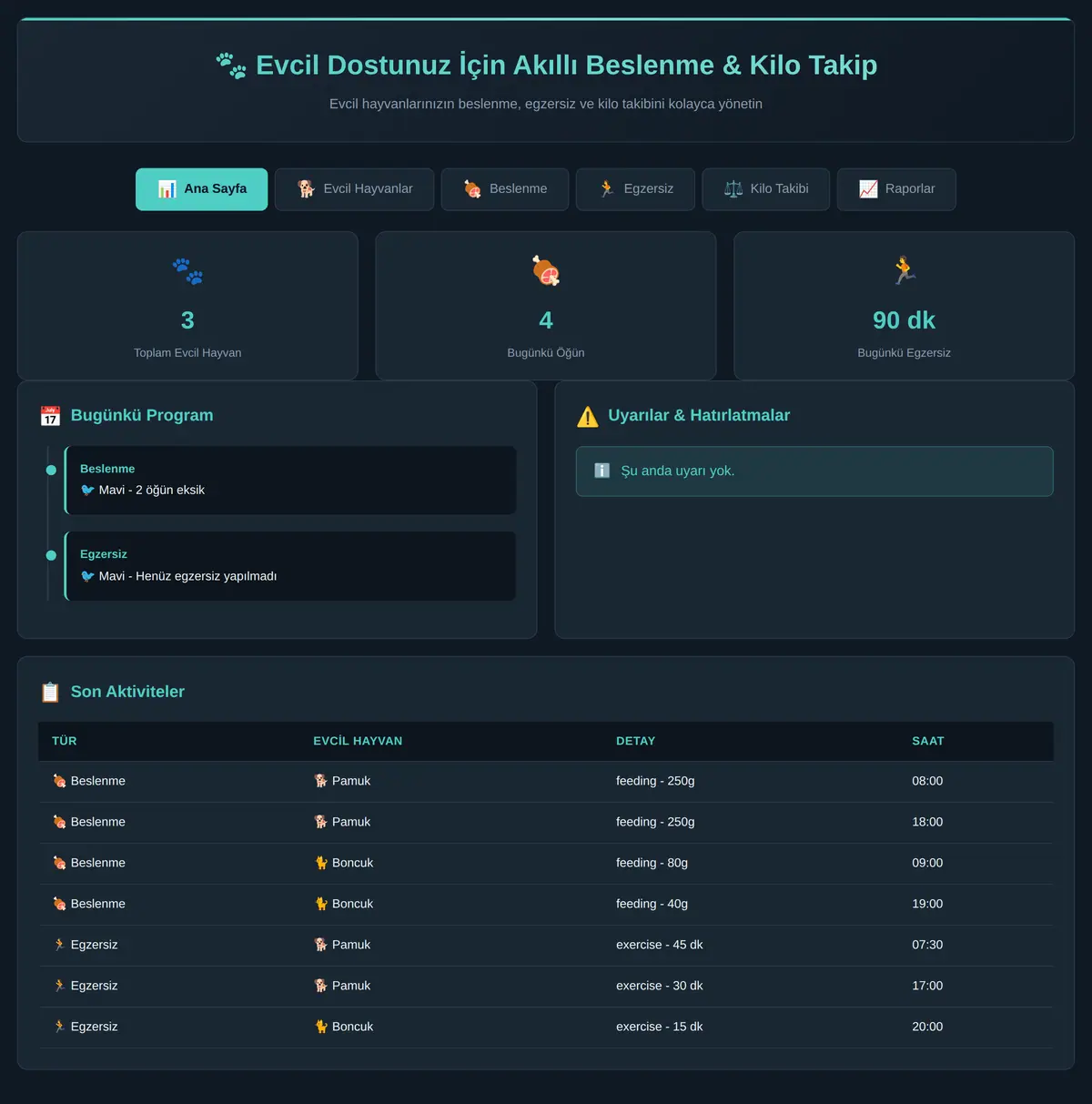Click the meat icon above Bugünkü Öğün
The height and width of the screenshot is (1104, 1092).
[546, 271]
